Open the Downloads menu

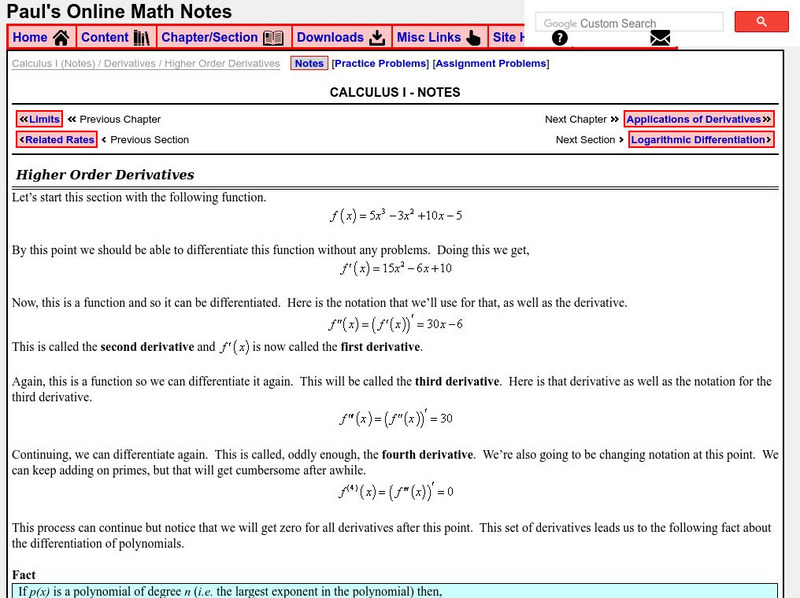click(342, 37)
